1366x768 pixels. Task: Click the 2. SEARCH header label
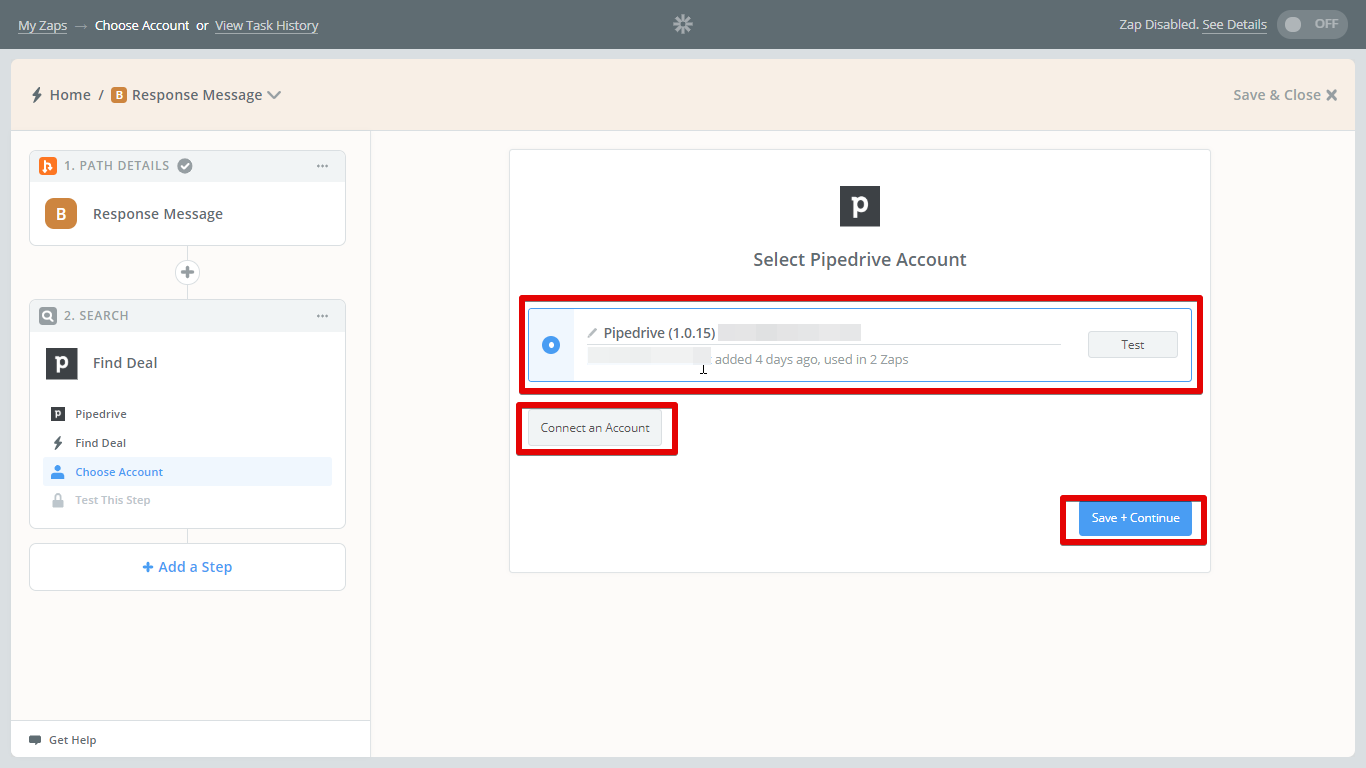click(96, 316)
